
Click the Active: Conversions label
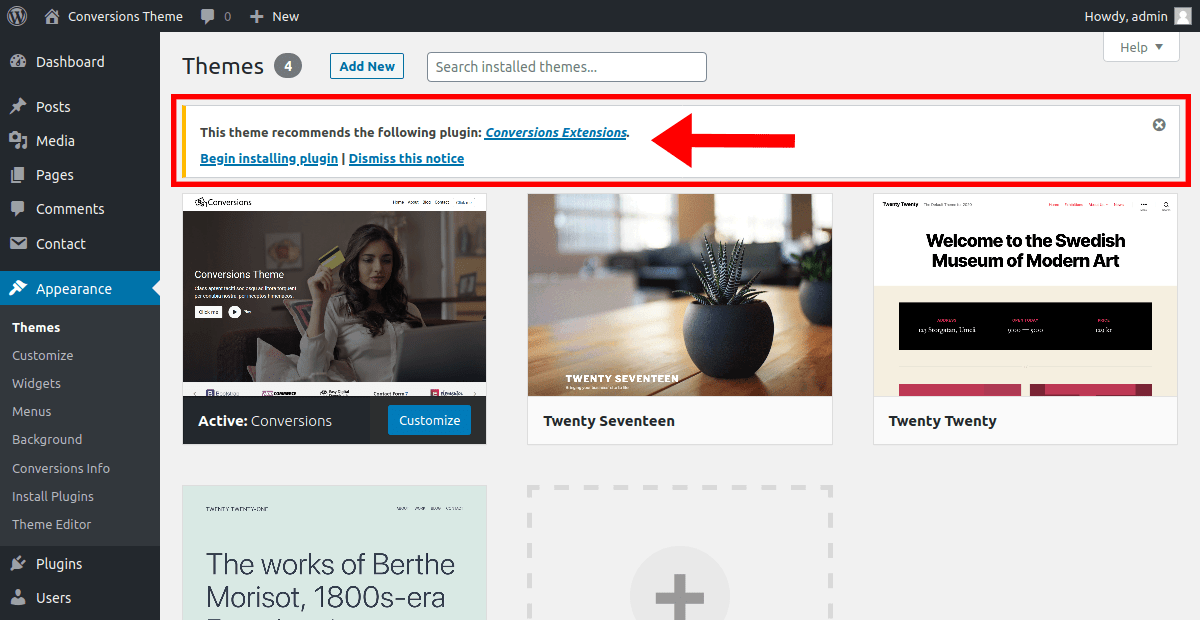pos(265,421)
